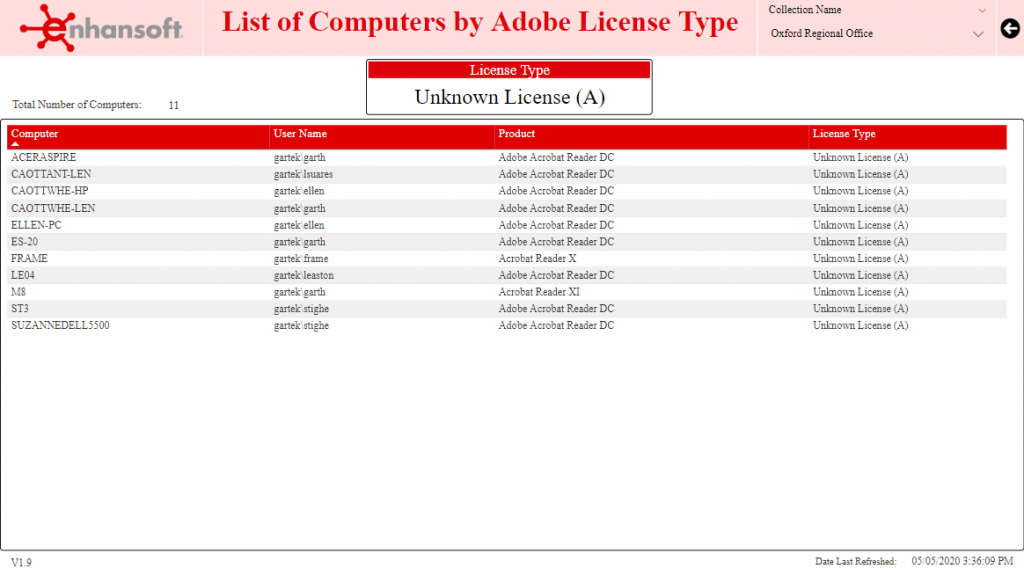The width and height of the screenshot is (1024, 576).
Task: Click the License Type card header
Action: point(509,70)
